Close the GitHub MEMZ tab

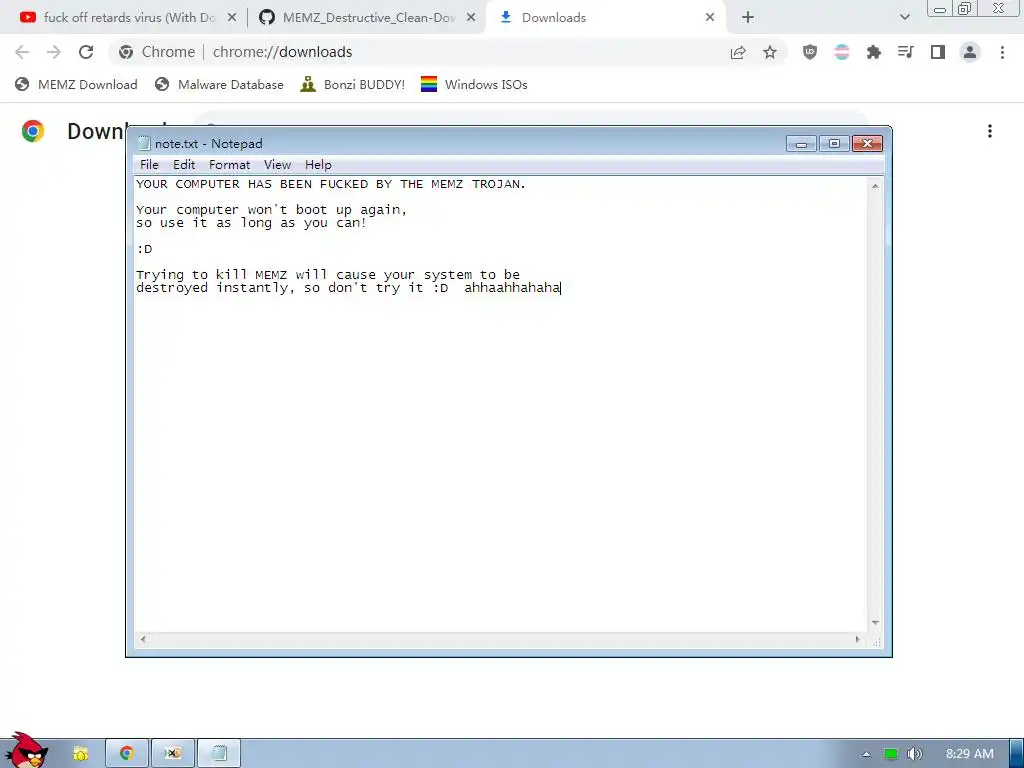tap(471, 18)
